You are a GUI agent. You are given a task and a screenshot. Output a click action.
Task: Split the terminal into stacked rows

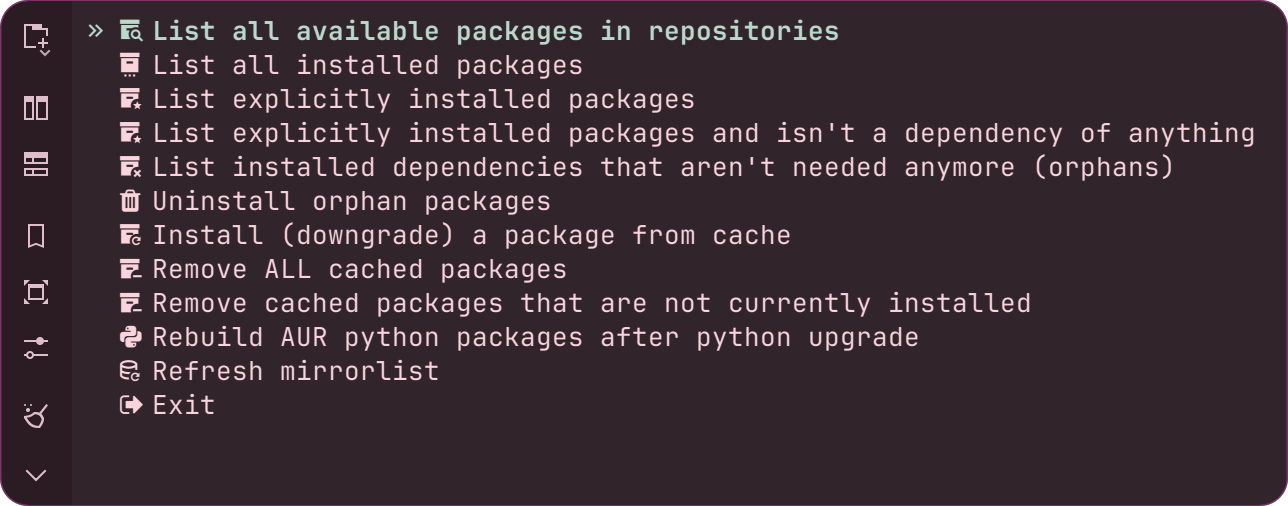pyautogui.click(x=36, y=165)
